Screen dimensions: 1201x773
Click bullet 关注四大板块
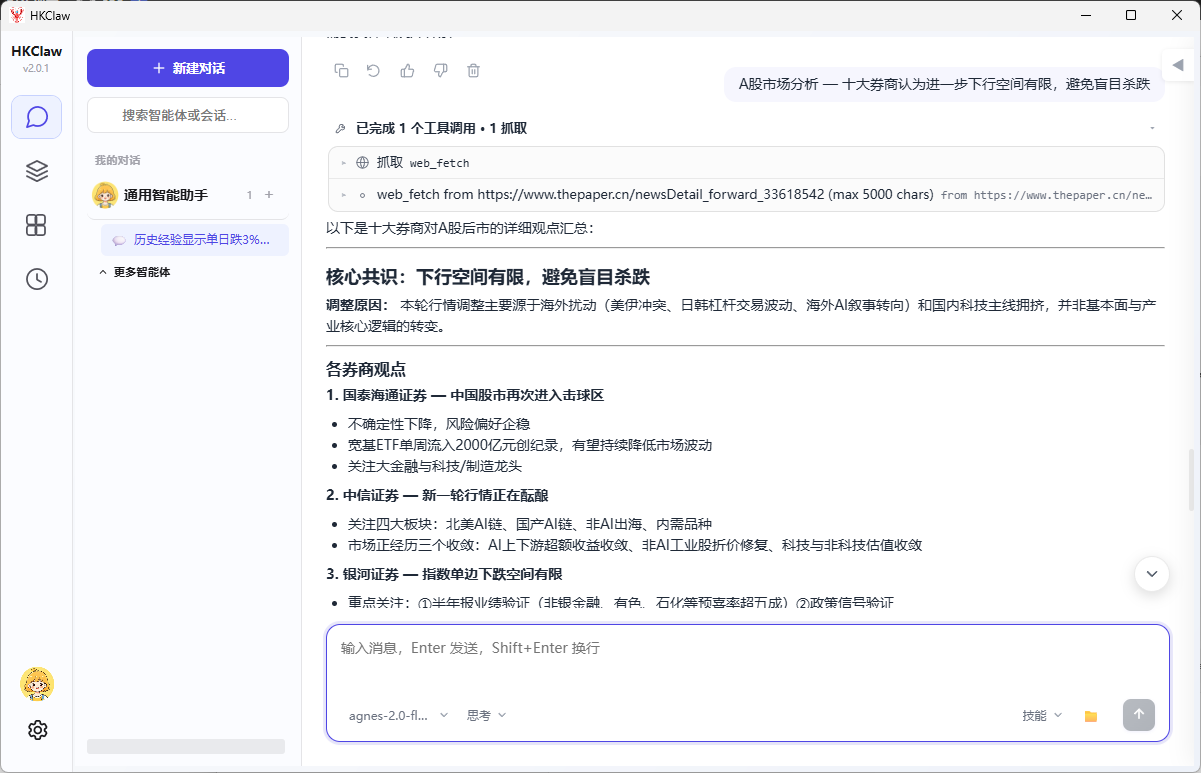point(530,524)
